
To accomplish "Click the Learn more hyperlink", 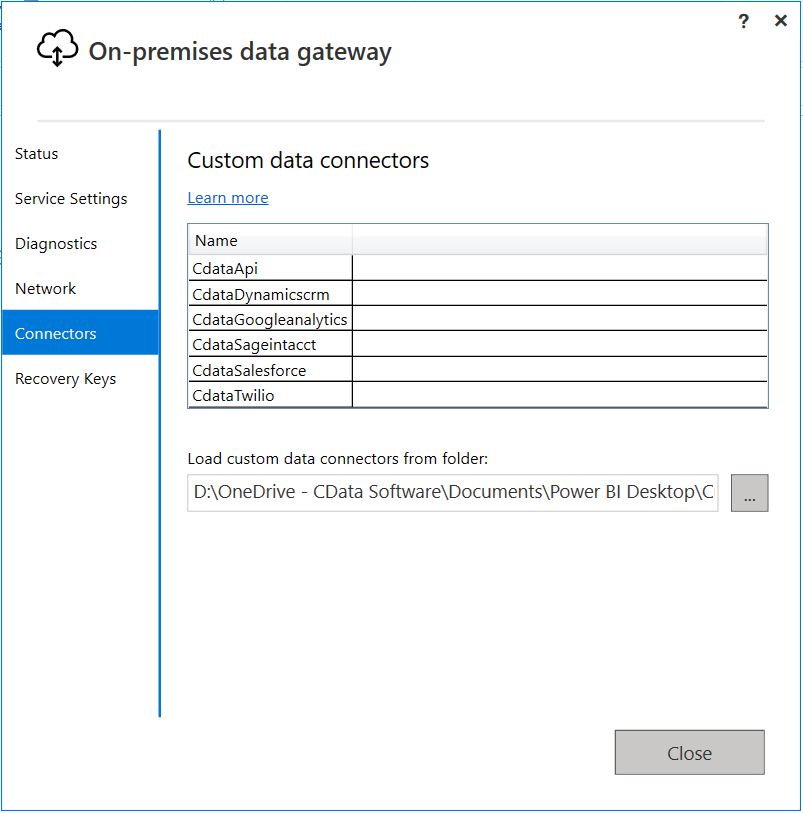I will pos(227,197).
